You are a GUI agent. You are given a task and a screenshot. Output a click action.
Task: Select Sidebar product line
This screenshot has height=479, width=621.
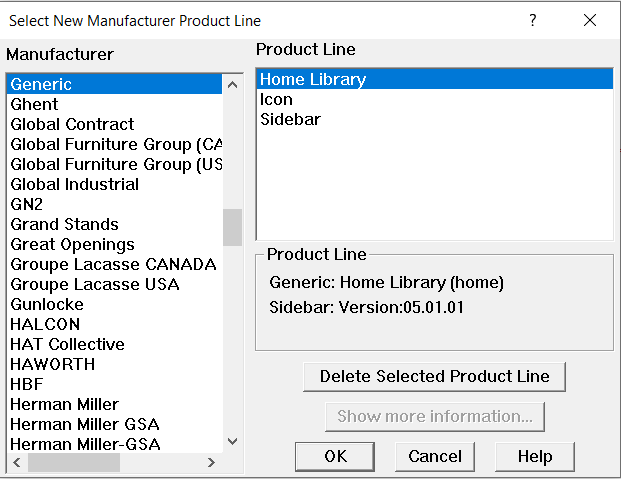435,119
